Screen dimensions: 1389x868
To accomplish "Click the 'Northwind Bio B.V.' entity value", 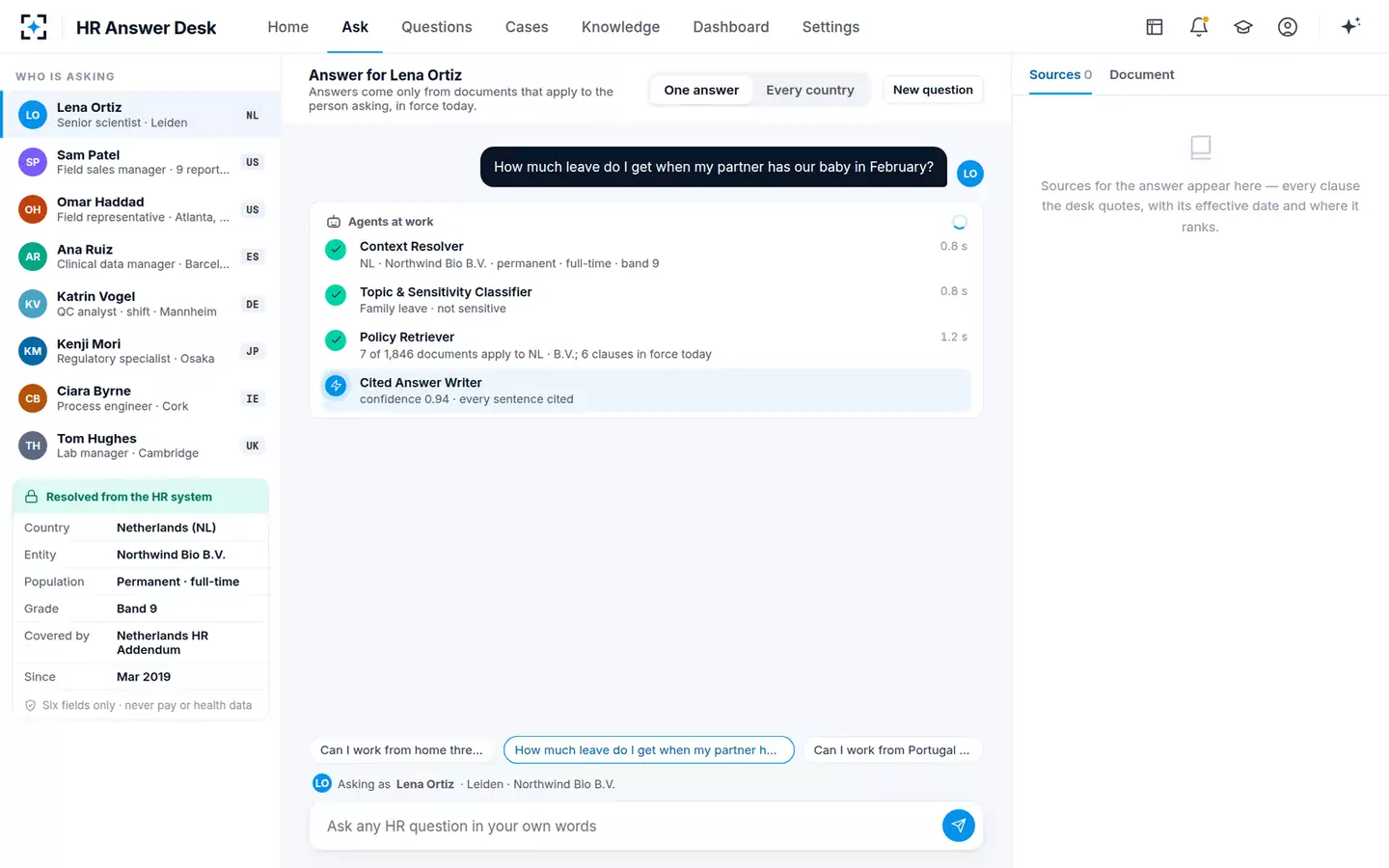I will coord(171,555).
